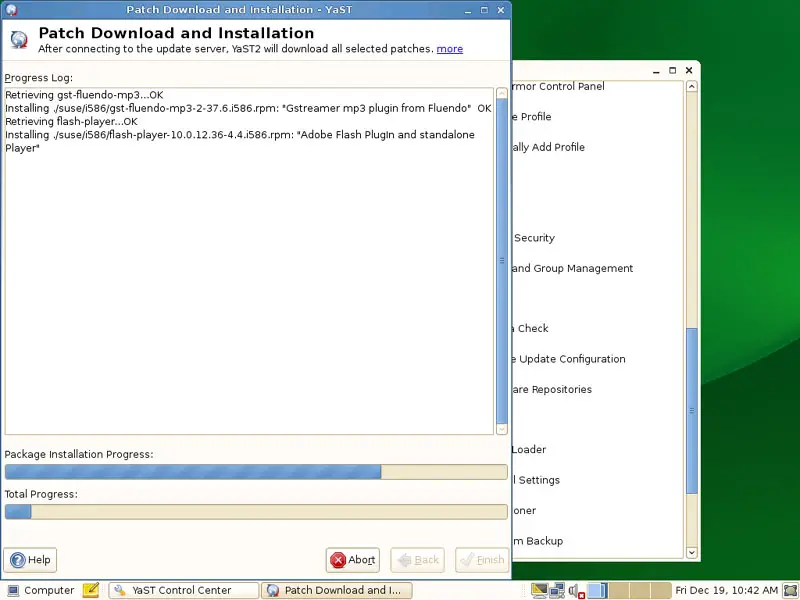The width and height of the screenshot is (800, 600).
Task: Click Control Center scrollbar thumb
Action: [x=692, y=411]
